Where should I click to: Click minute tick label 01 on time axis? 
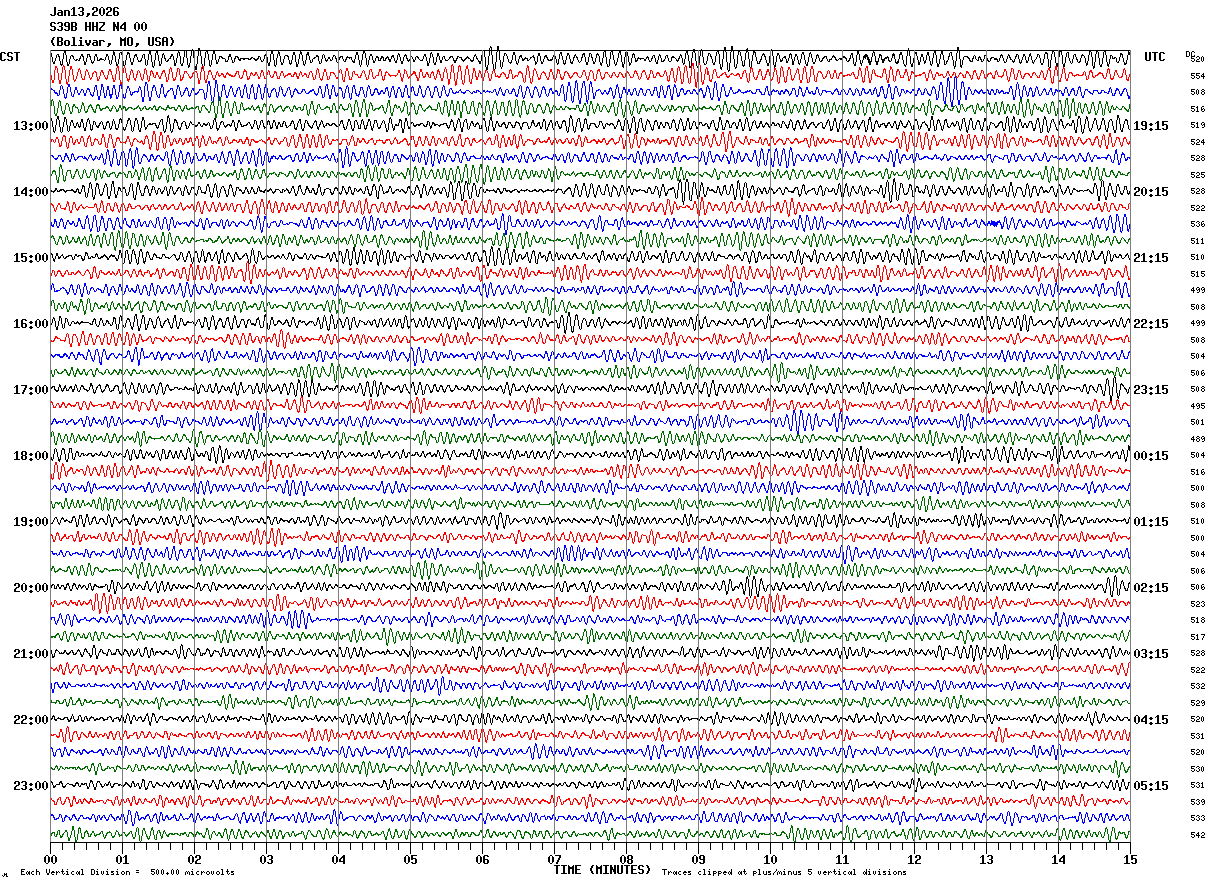coord(122,859)
